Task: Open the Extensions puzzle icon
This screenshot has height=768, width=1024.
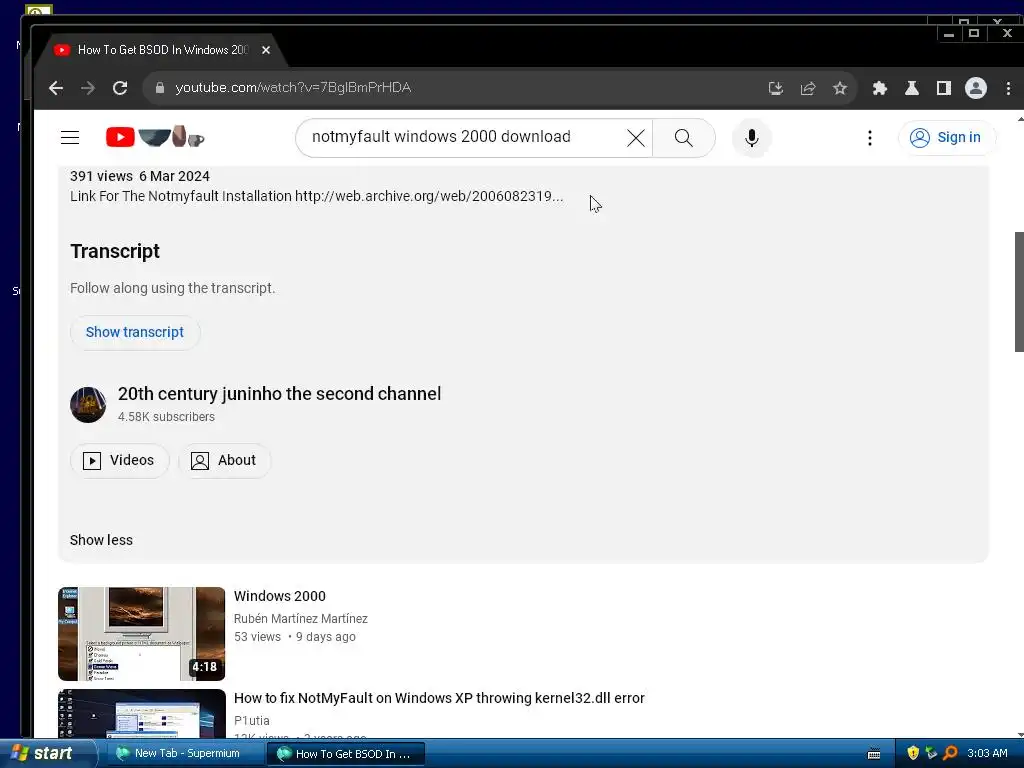Action: pyautogui.click(x=880, y=88)
